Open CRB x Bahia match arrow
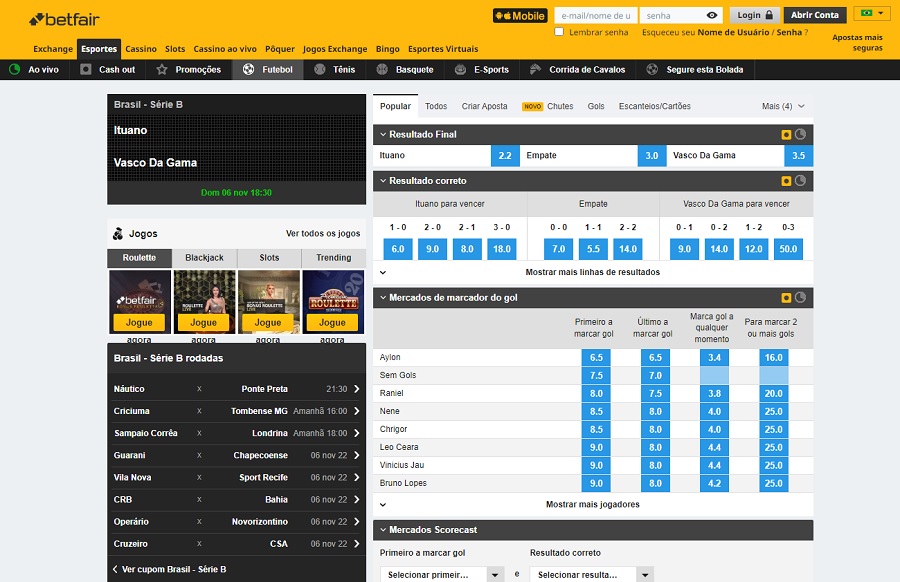Screen dimensions: 900x582 pyautogui.click(x=356, y=499)
